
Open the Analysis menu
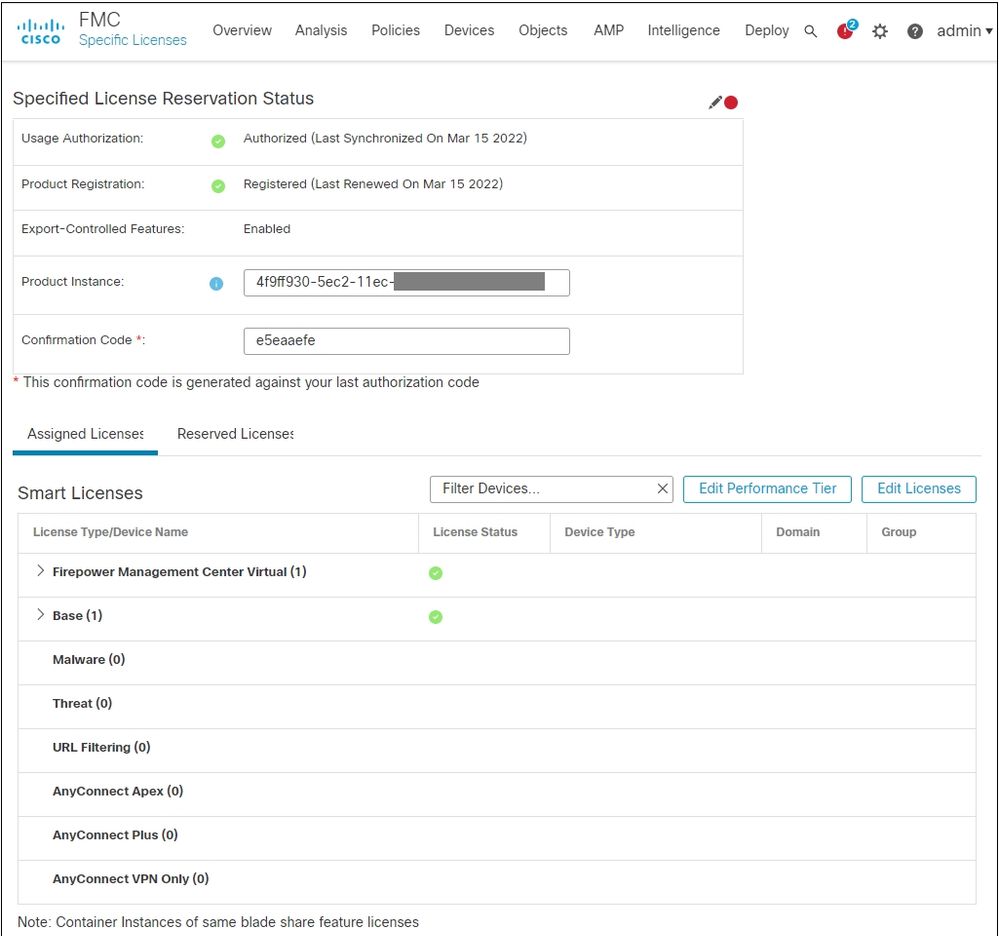click(321, 30)
